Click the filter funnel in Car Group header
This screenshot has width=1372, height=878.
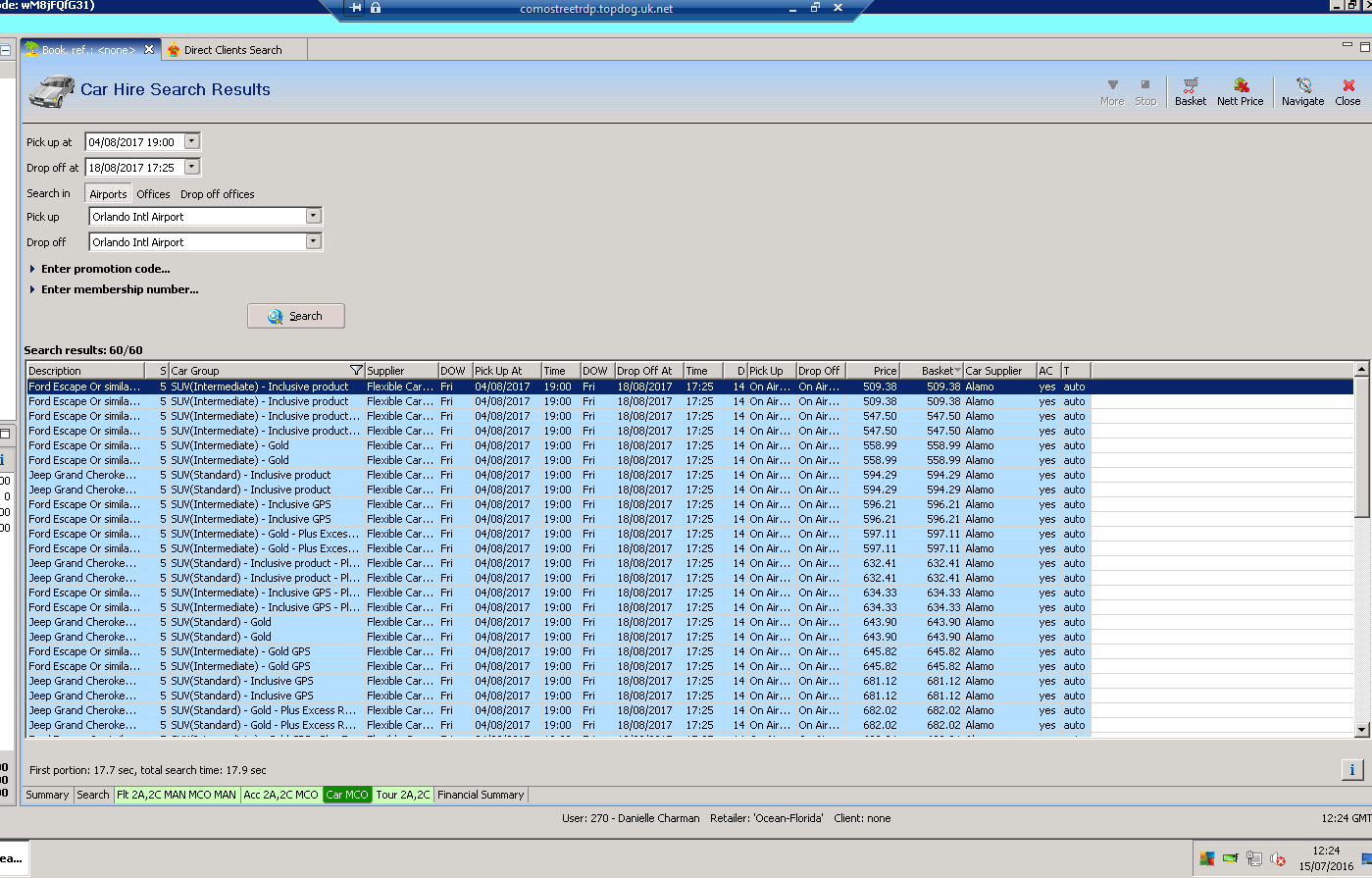click(x=356, y=371)
